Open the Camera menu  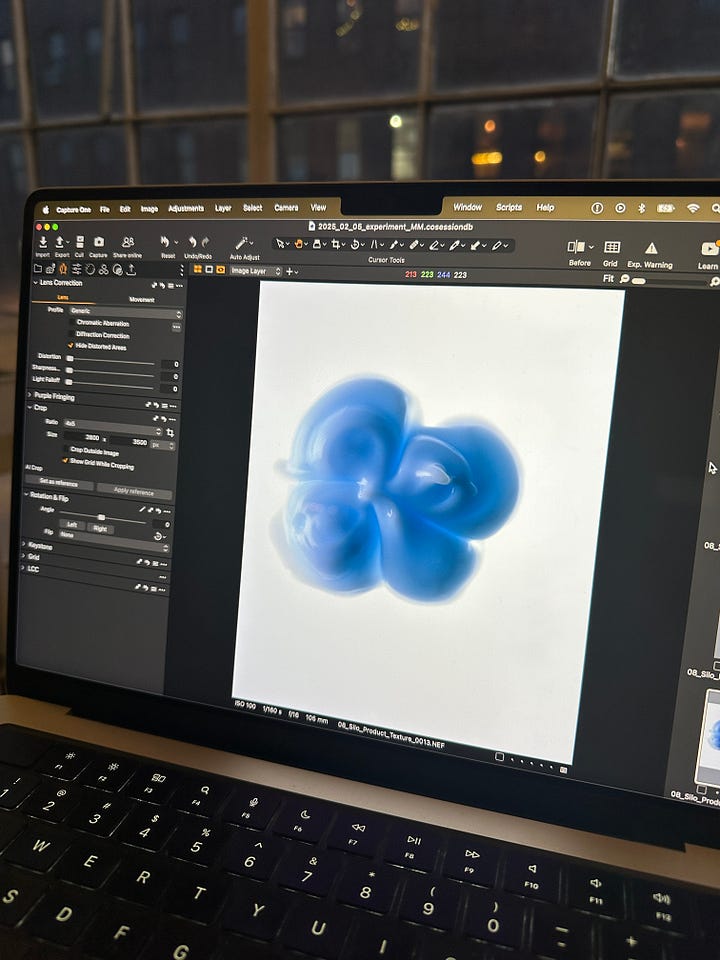point(286,208)
